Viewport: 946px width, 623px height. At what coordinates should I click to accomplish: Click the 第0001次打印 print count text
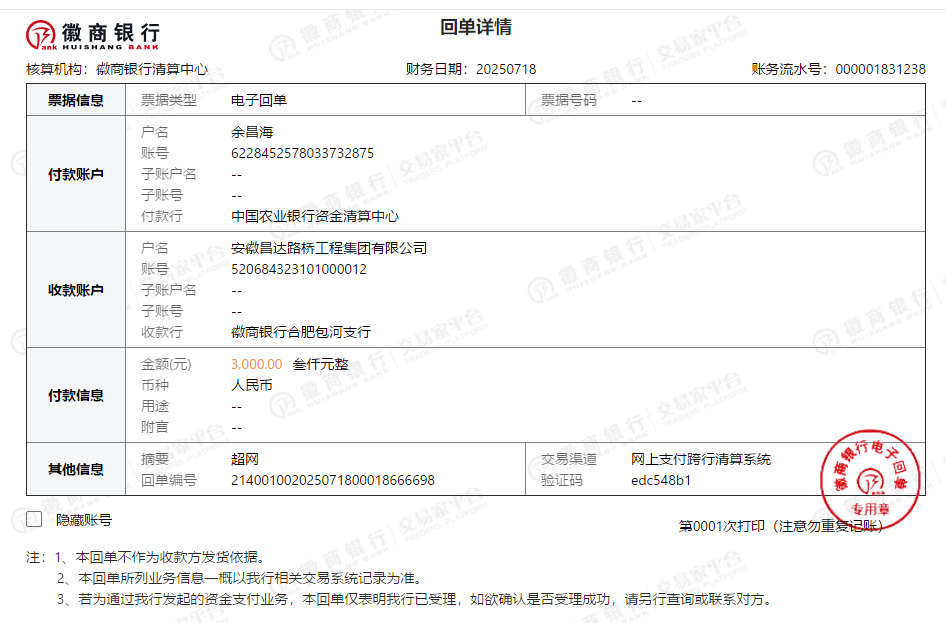(x=722, y=526)
